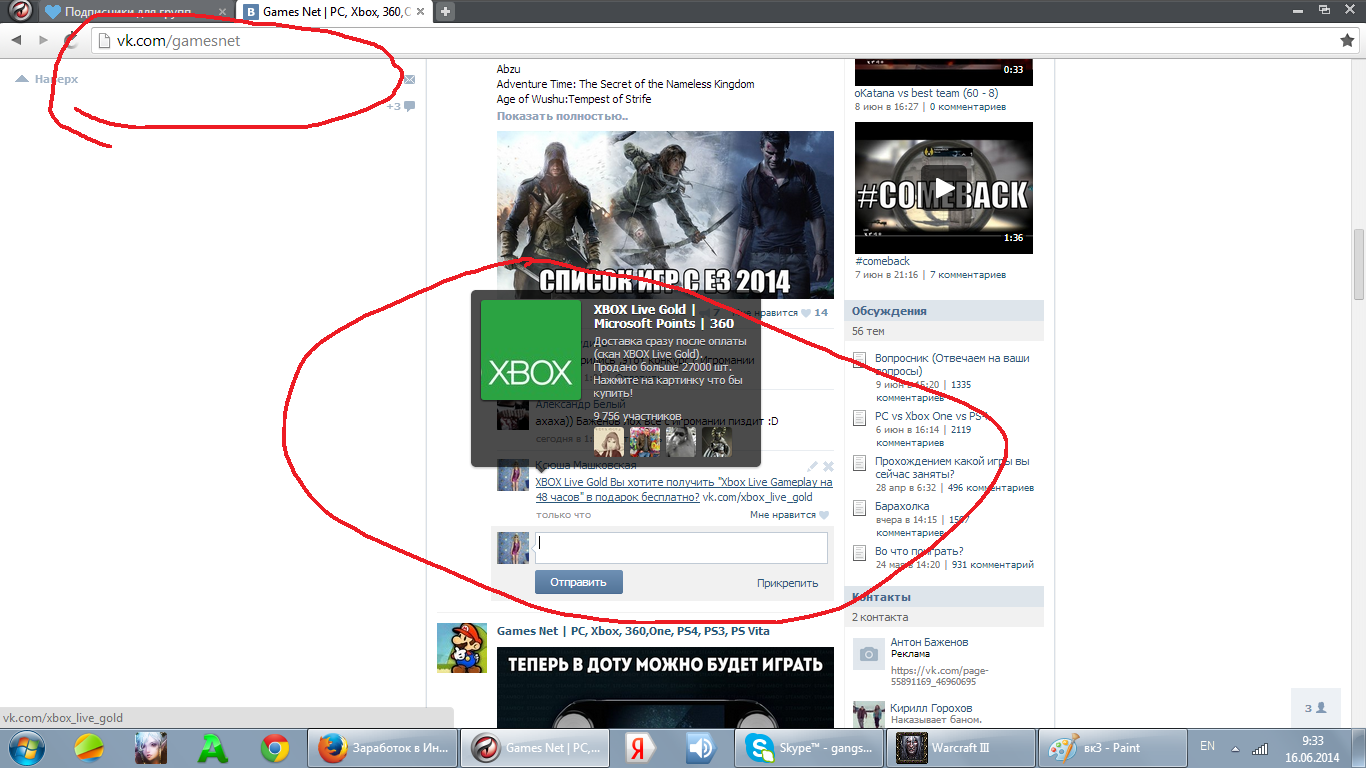
Task: Click Антон Баженов's camera avatar placeholder
Action: tap(869, 654)
